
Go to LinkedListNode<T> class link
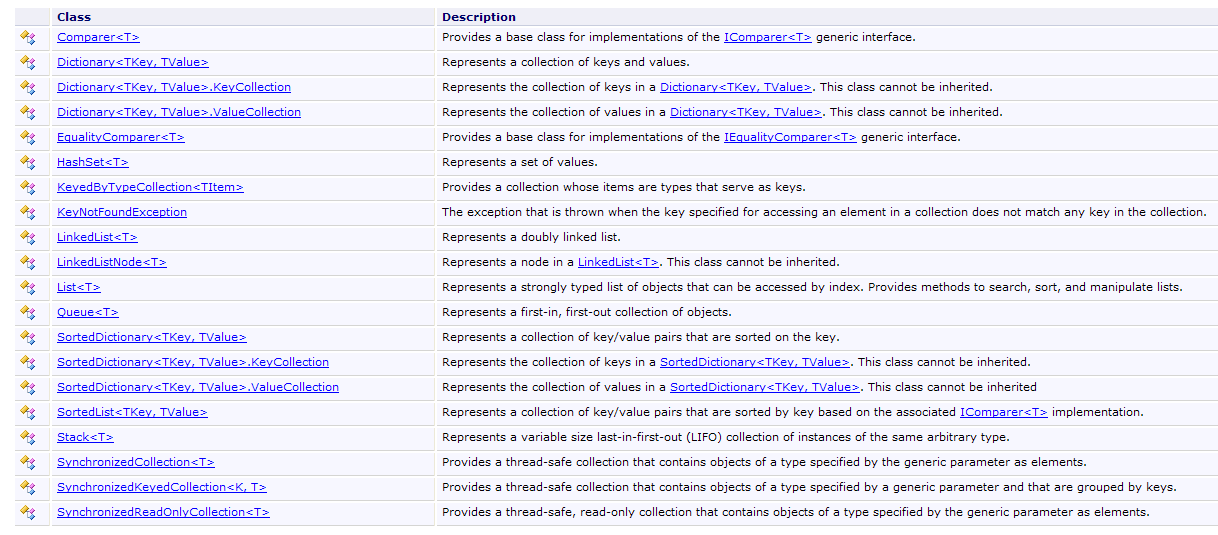pos(111,262)
